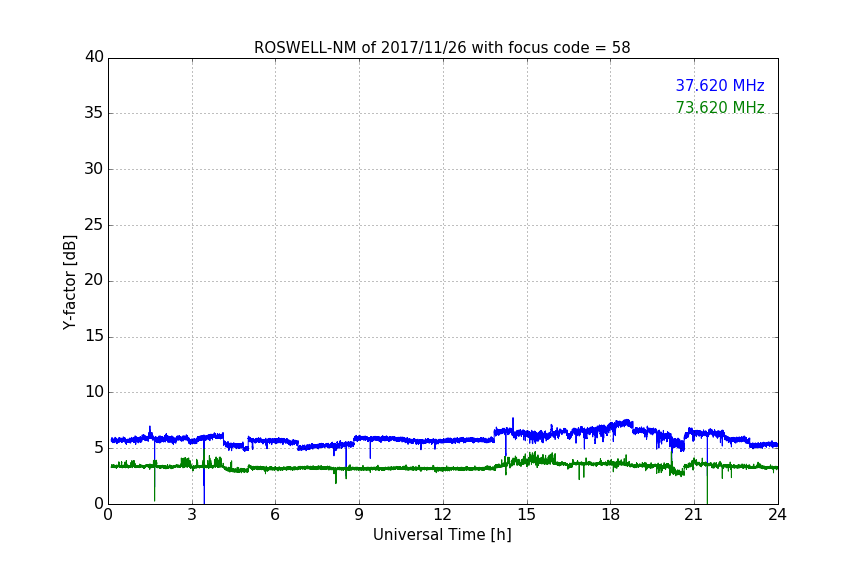864x576 pixels.
Task: Click the x-axis tick label 12
Action: [x=442, y=515]
